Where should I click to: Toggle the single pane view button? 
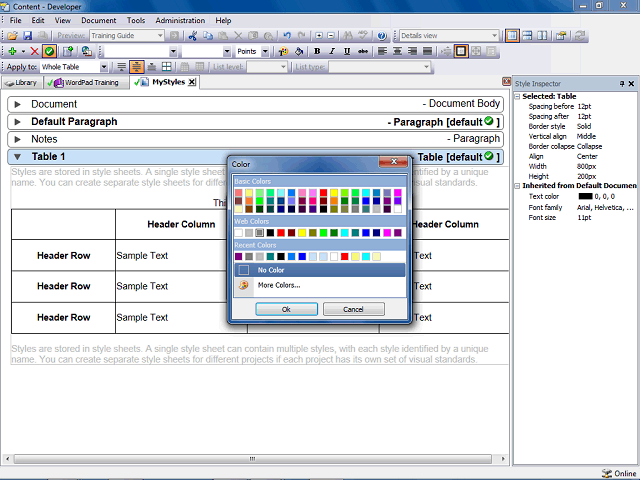click(512, 36)
